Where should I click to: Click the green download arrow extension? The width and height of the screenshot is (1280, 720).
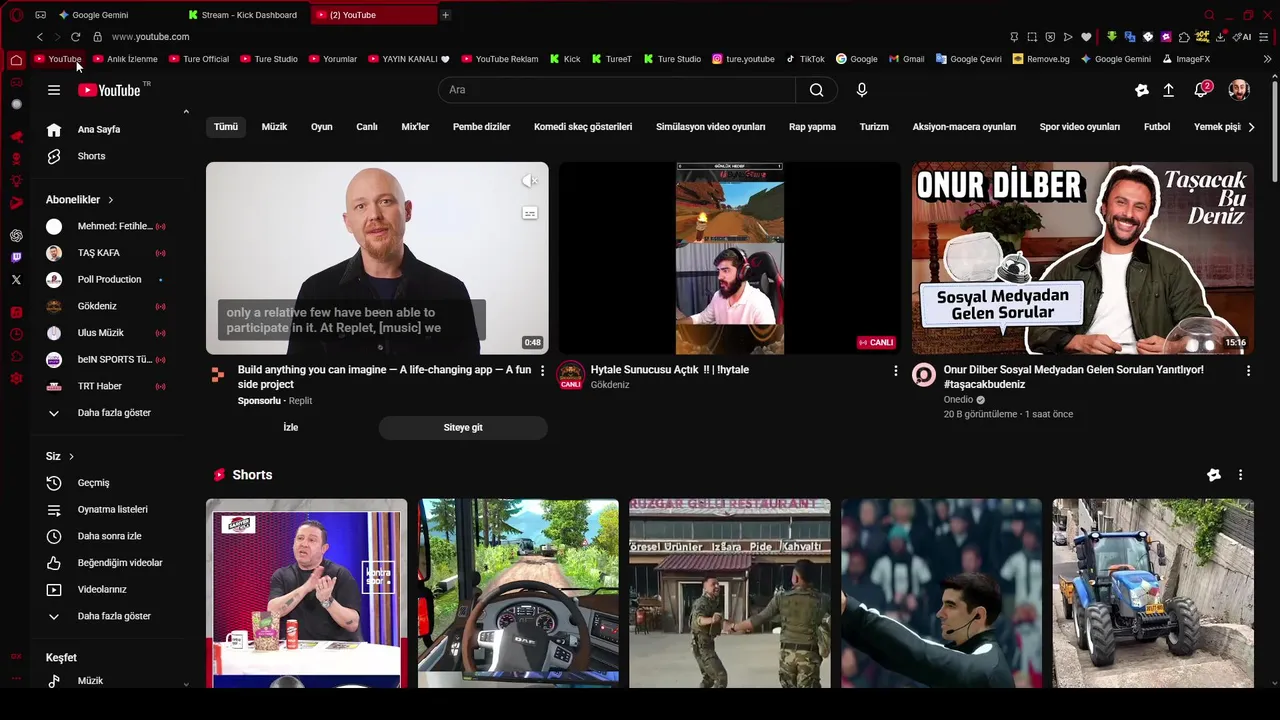point(1112,37)
